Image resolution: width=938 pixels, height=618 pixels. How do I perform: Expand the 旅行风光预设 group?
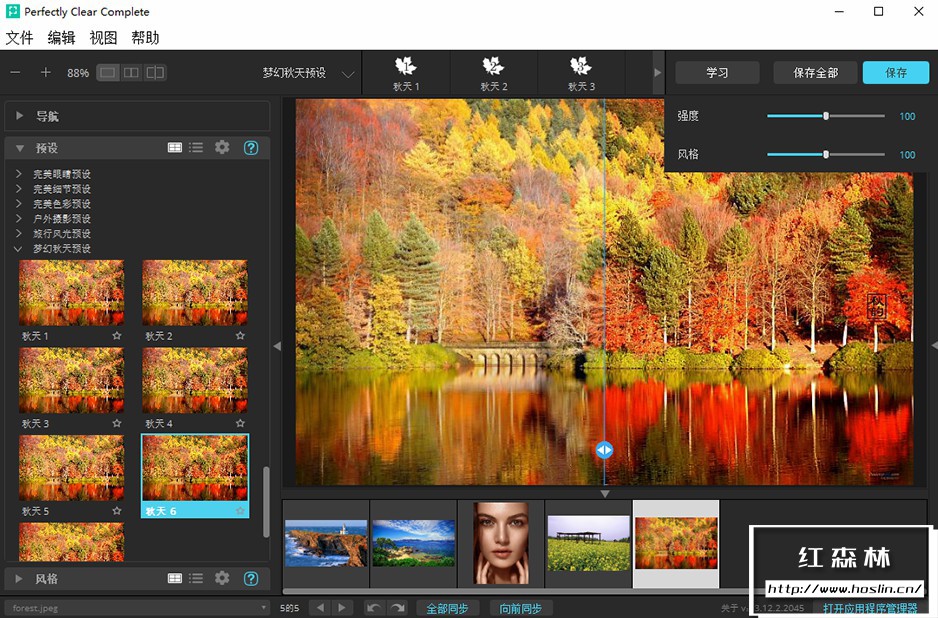click(x=19, y=234)
